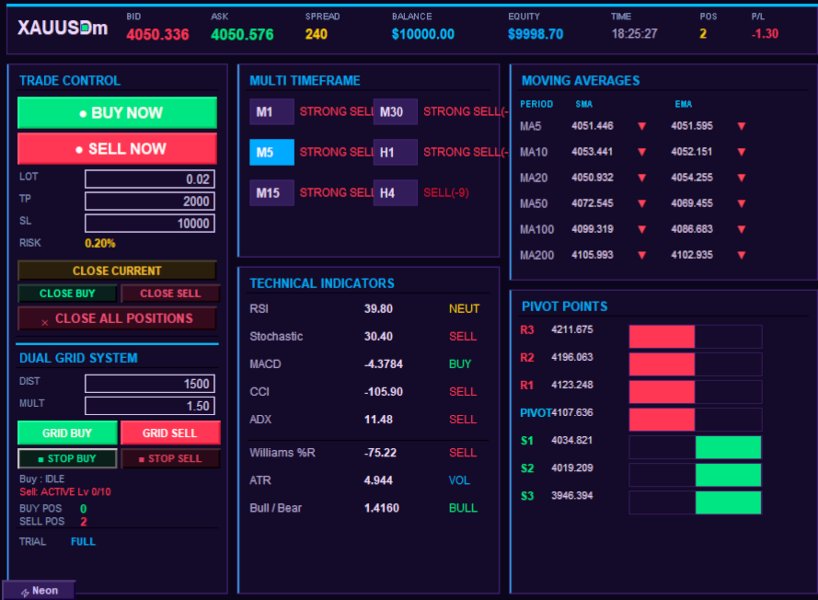The image size is (818, 600).
Task: Click the MA10 EMA down arrow
Action: 741,152
